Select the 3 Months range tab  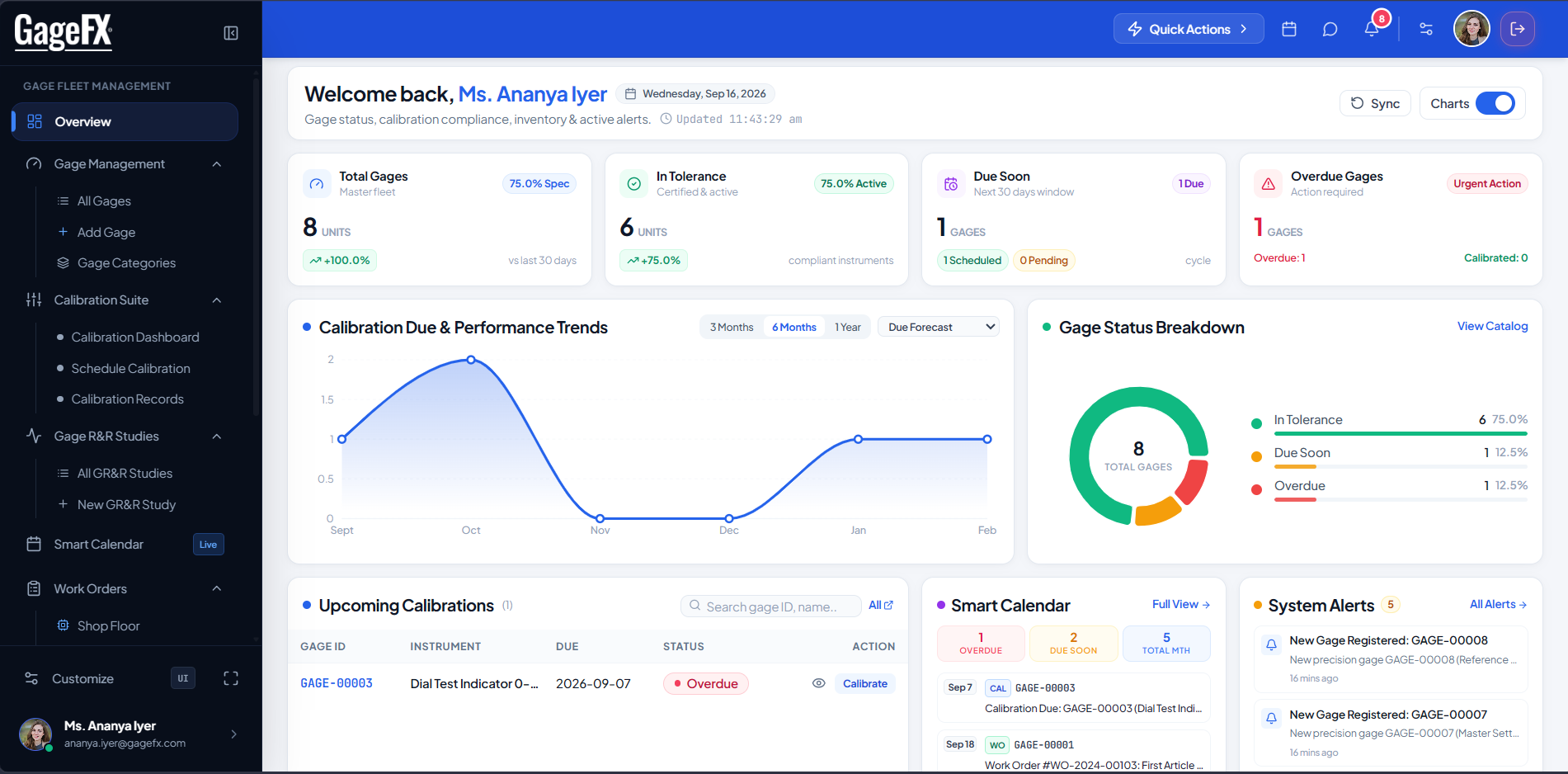point(732,328)
